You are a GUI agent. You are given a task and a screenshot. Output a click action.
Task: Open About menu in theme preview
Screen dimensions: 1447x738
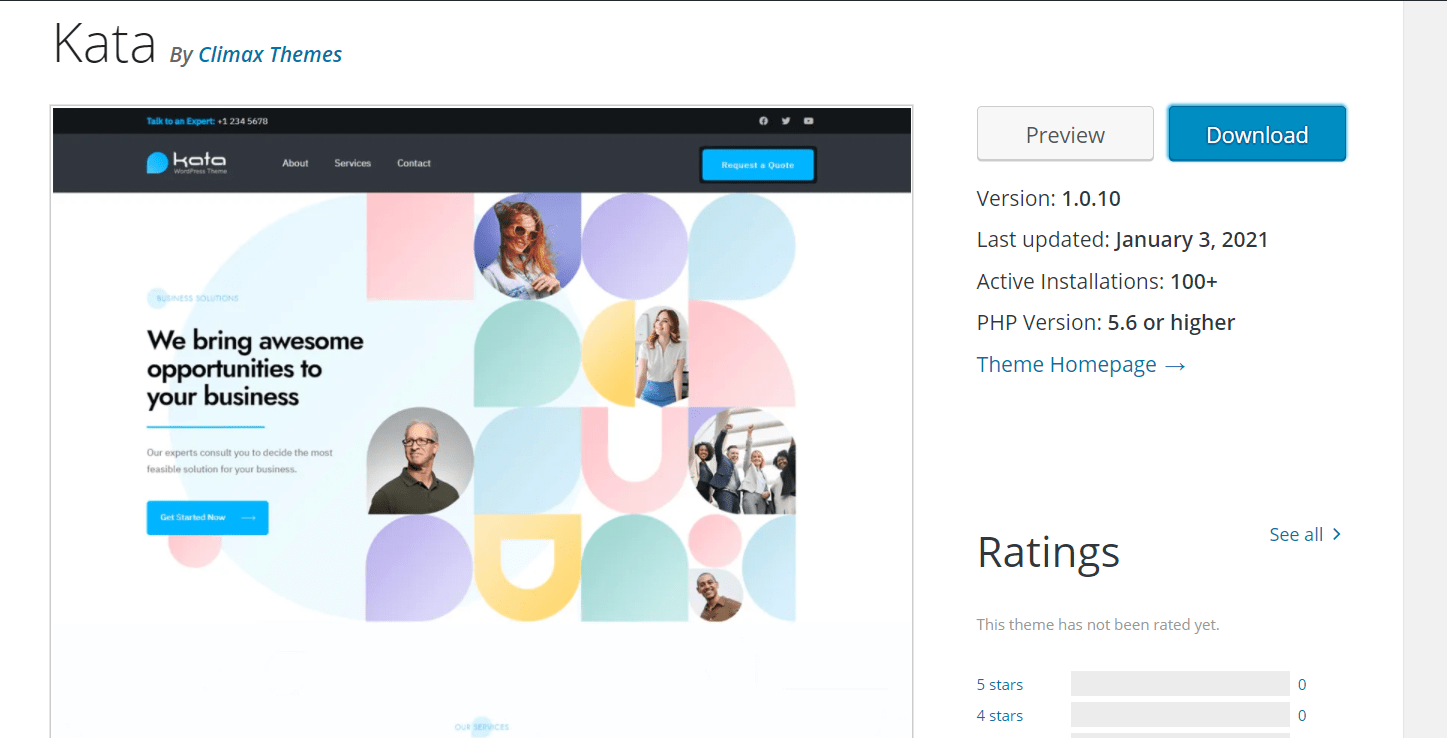click(295, 163)
